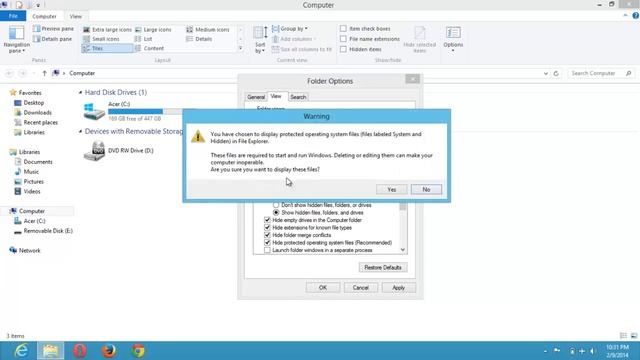Collapse the Hard Disk Drives group
Image resolution: width=640 pixels, height=360 pixels.
[x=80, y=92]
